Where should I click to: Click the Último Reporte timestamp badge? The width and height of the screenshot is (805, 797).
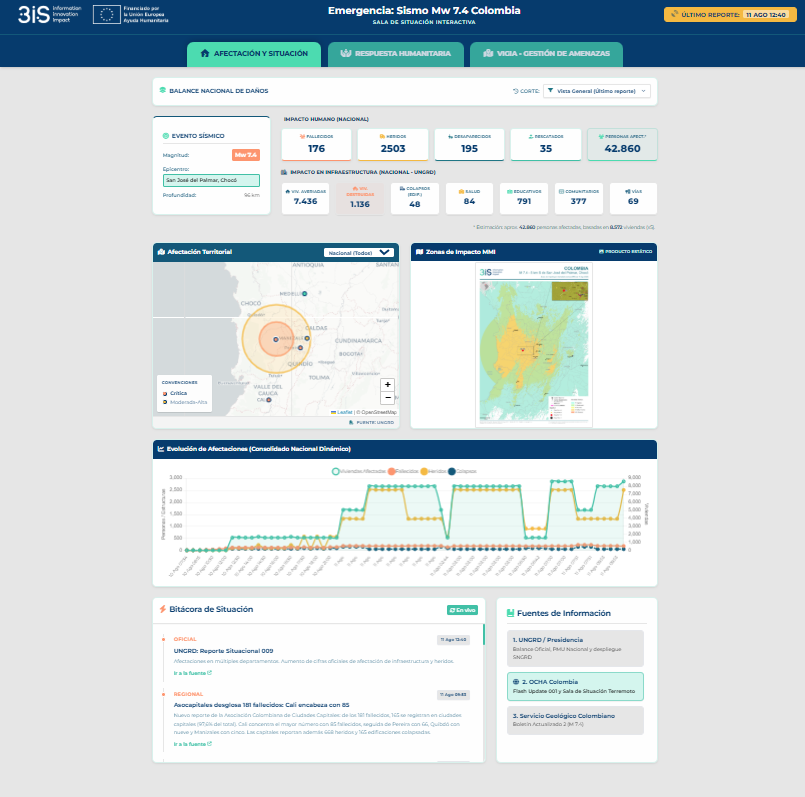click(x=730, y=14)
